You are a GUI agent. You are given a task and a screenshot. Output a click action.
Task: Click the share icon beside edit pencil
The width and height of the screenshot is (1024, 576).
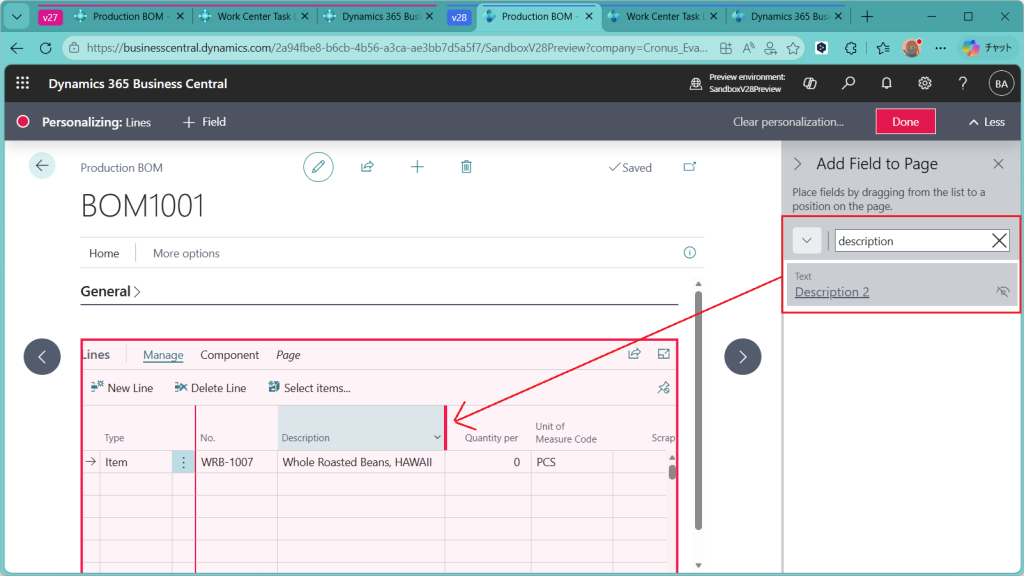click(x=367, y=167)
